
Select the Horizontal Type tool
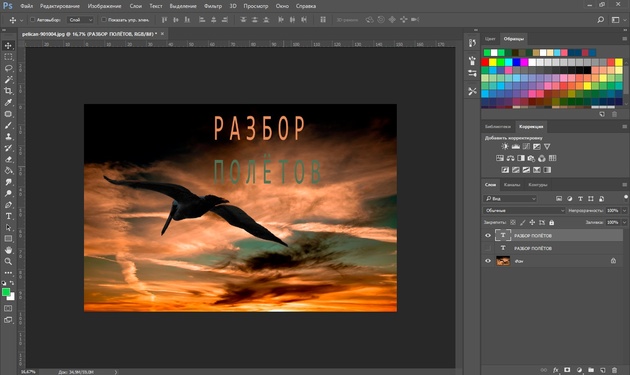[8, 216]
